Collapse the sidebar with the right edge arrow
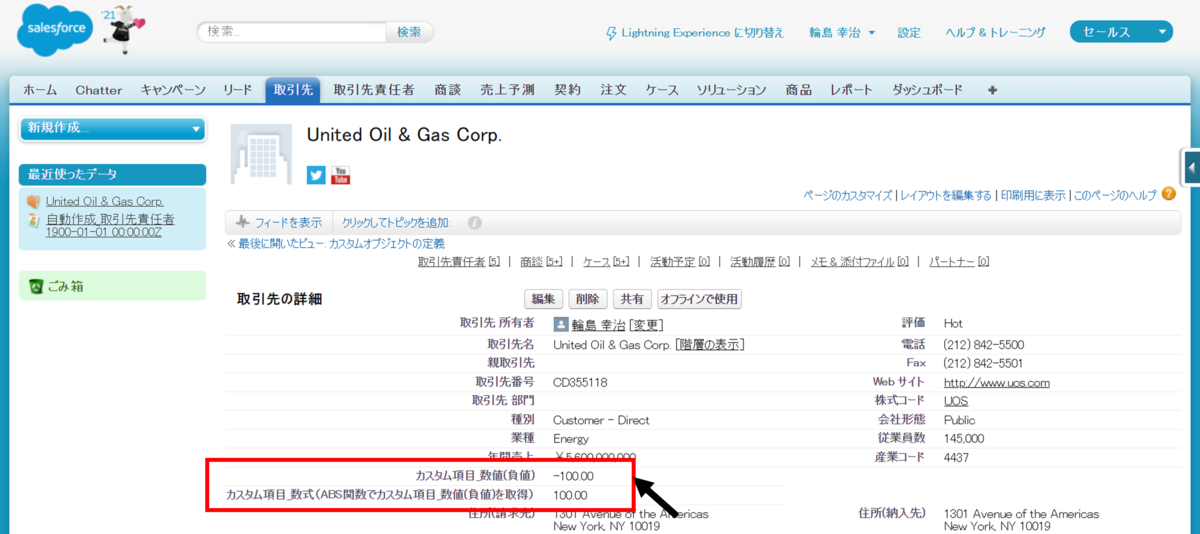1200x534 pixels. click(1190, 167)
